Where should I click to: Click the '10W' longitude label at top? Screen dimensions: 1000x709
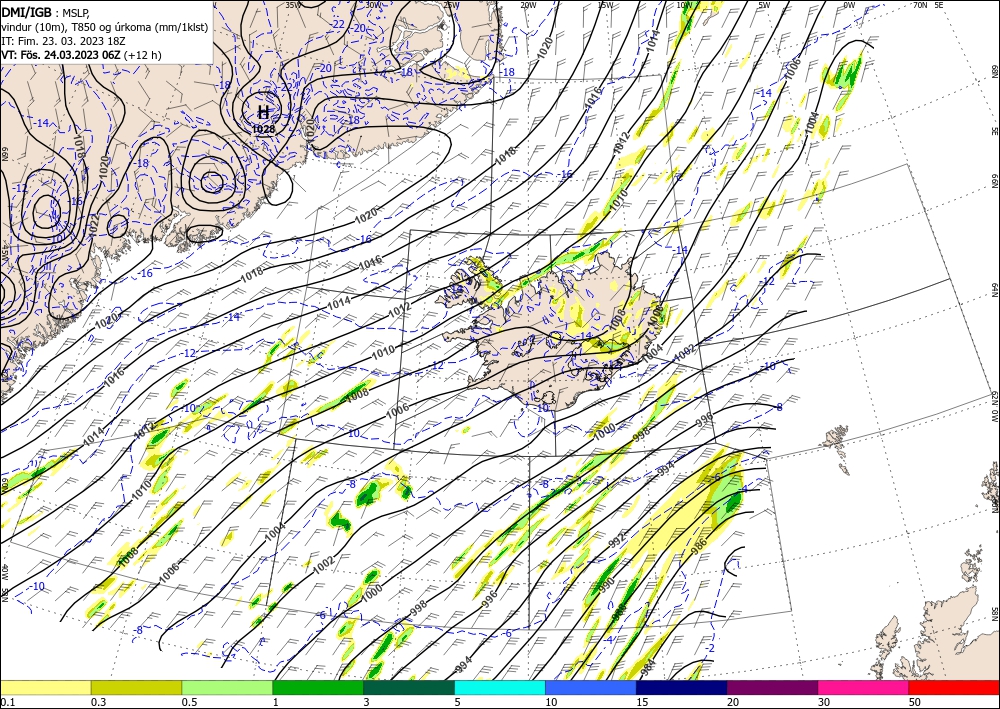click(x=684, y=5)
